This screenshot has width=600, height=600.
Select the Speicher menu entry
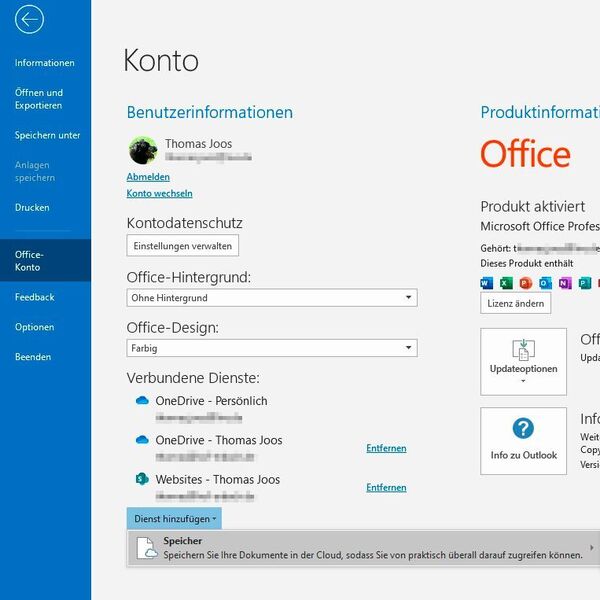[x=364, y=548]
